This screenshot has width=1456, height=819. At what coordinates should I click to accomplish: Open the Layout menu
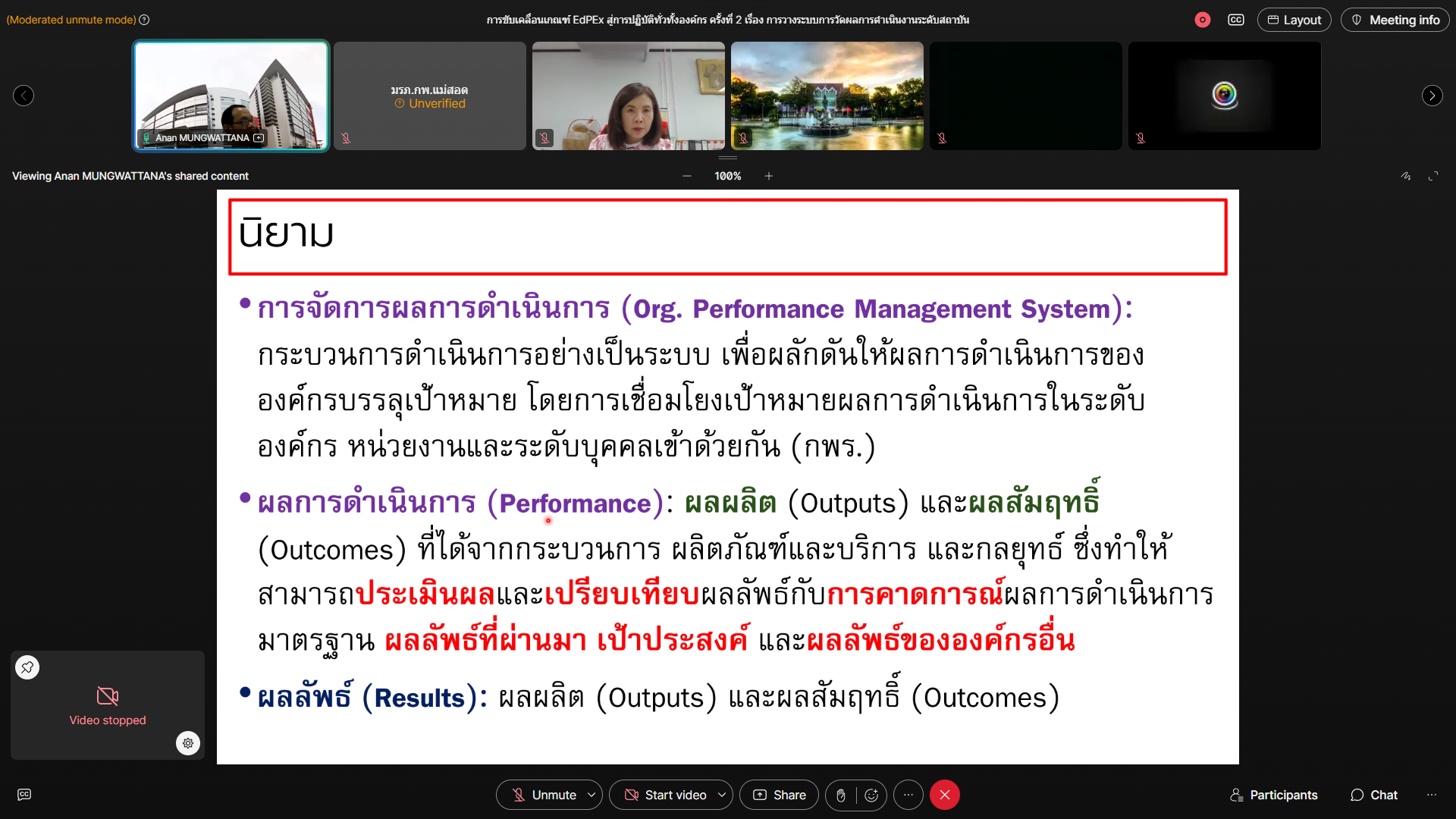tap(1294, 20)
